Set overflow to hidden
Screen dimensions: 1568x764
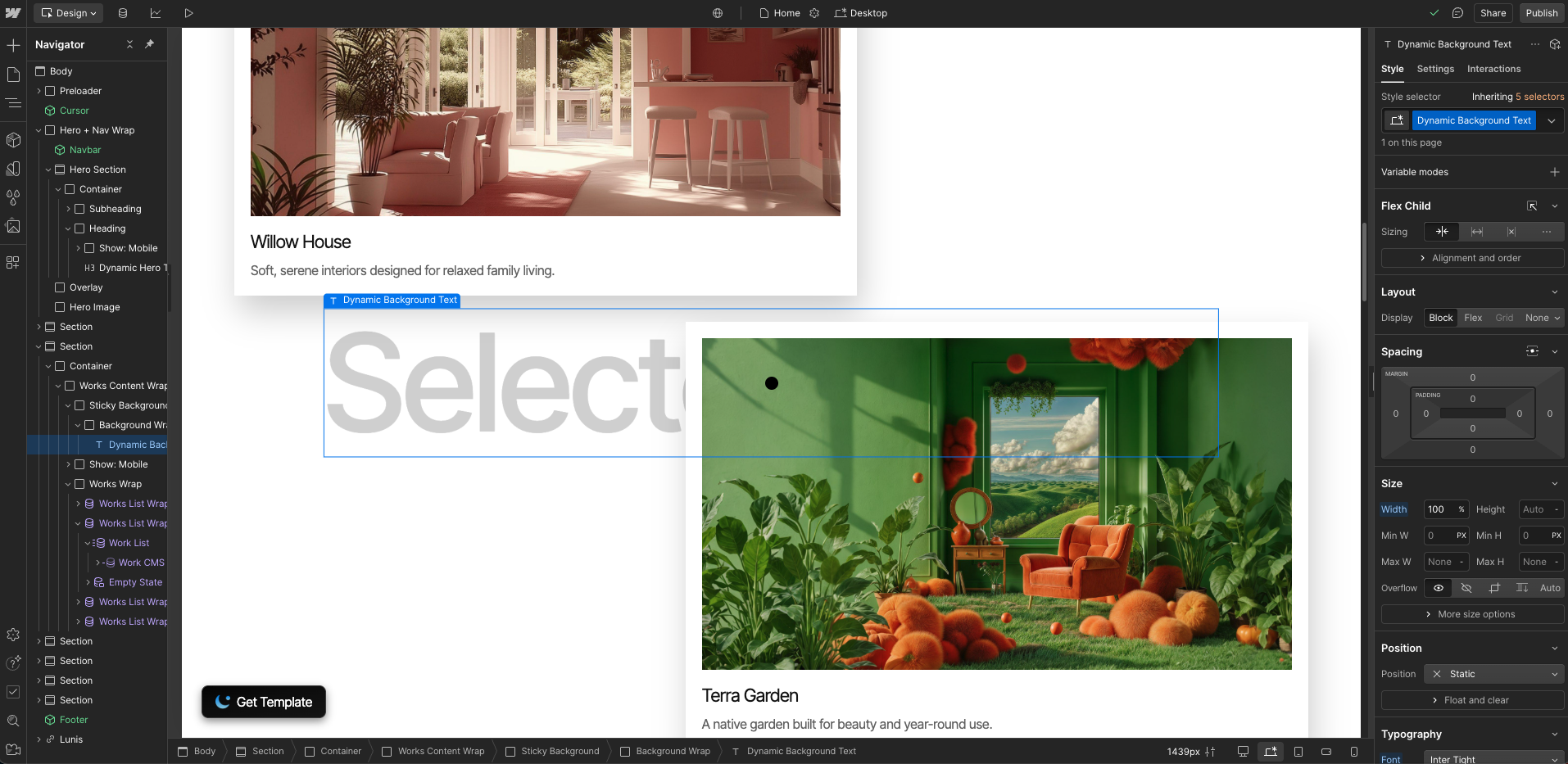tap(1466, 588)
